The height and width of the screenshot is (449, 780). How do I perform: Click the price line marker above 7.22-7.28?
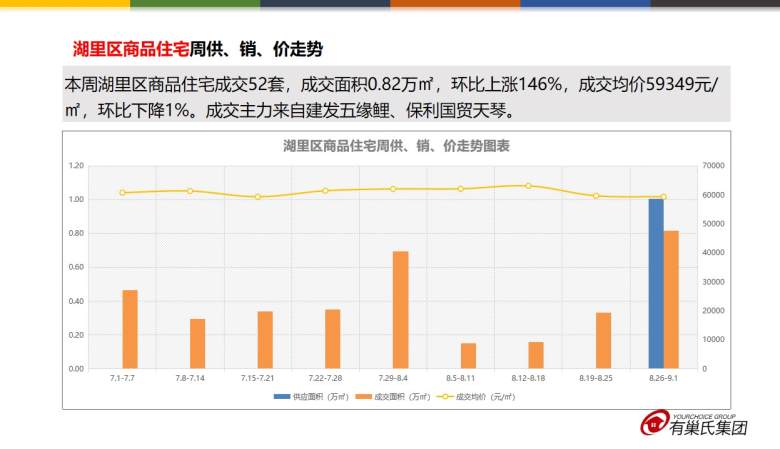[x=325, y=190]
